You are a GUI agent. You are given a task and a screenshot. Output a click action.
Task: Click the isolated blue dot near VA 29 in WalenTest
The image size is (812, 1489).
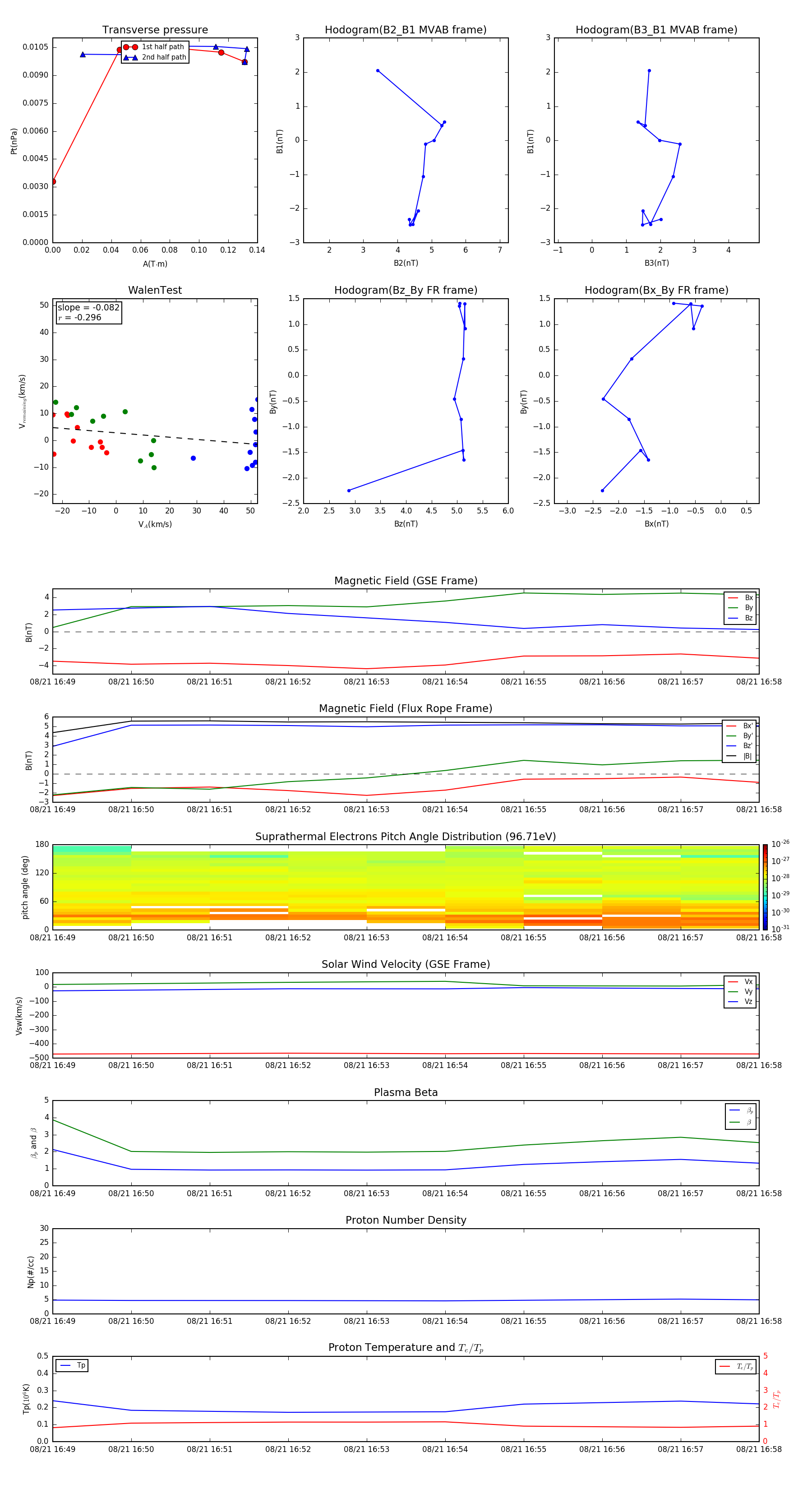pyautogui.click(x=193, y=458)
